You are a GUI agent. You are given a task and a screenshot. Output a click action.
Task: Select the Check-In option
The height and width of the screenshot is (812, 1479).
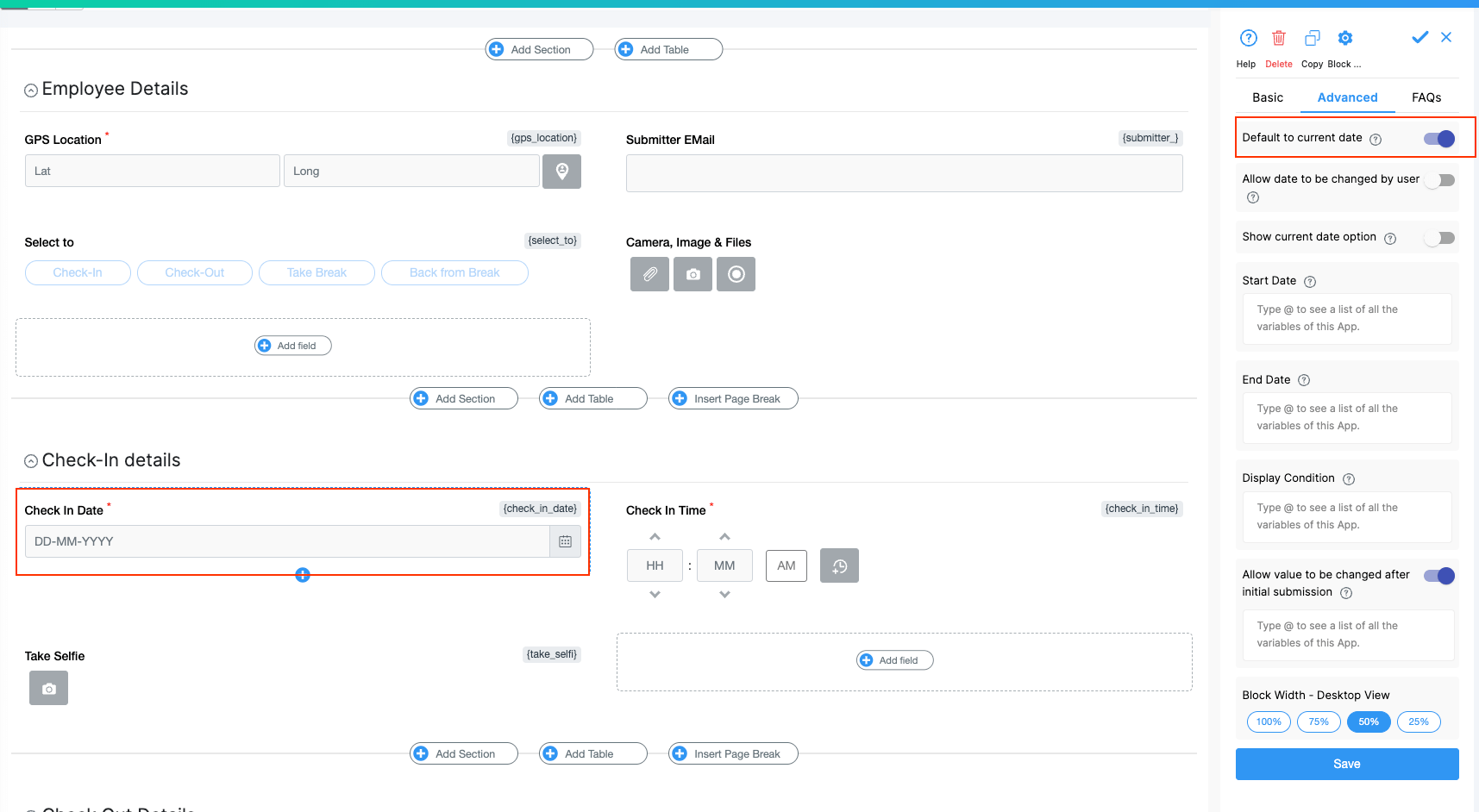pos(78,272)
